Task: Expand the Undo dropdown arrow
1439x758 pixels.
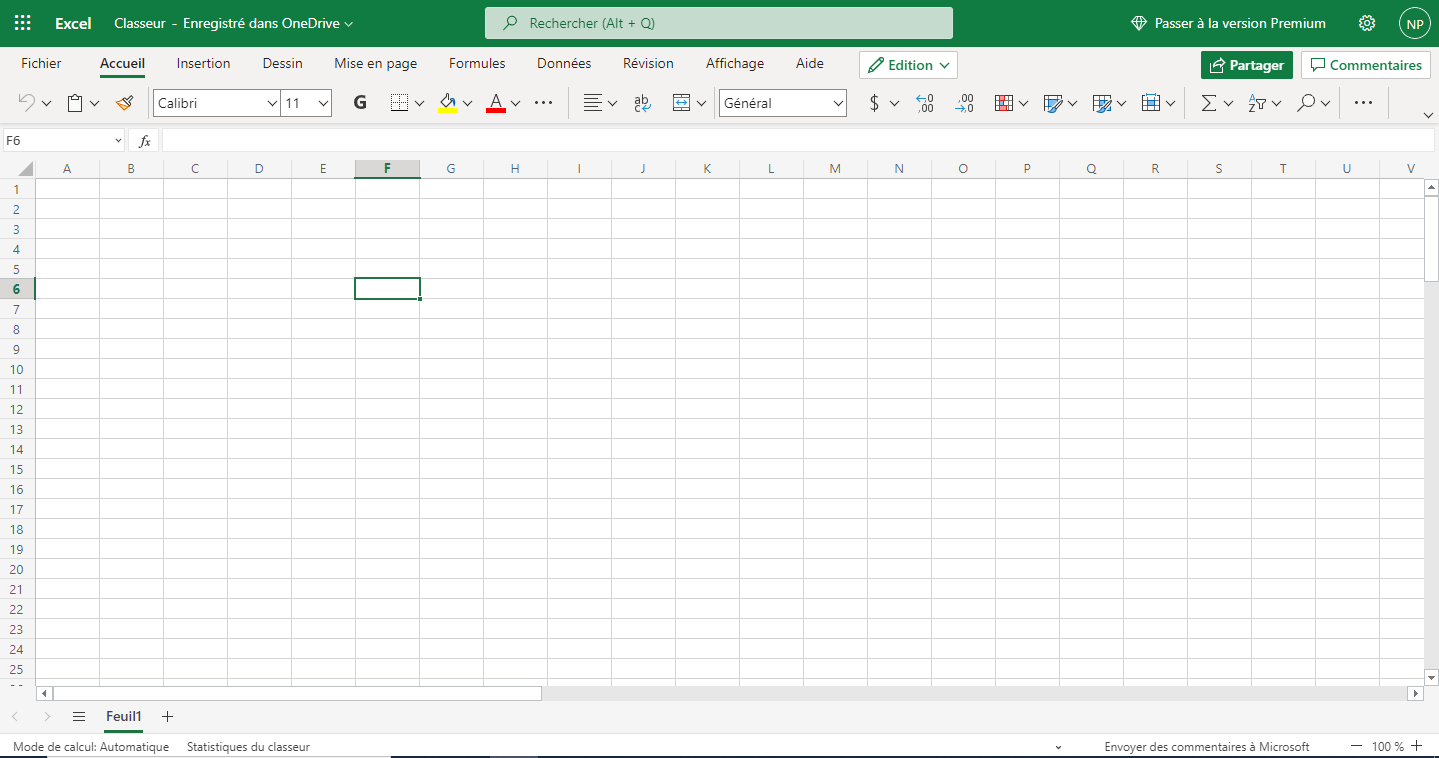Action: [x=46, y=103]
